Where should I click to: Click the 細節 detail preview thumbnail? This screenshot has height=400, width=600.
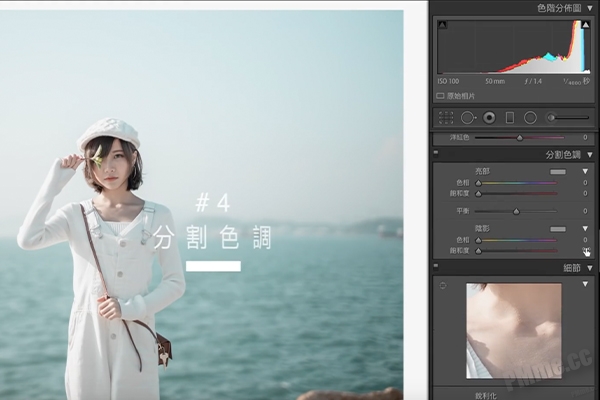pyautogui.click(x=514, y=331)
